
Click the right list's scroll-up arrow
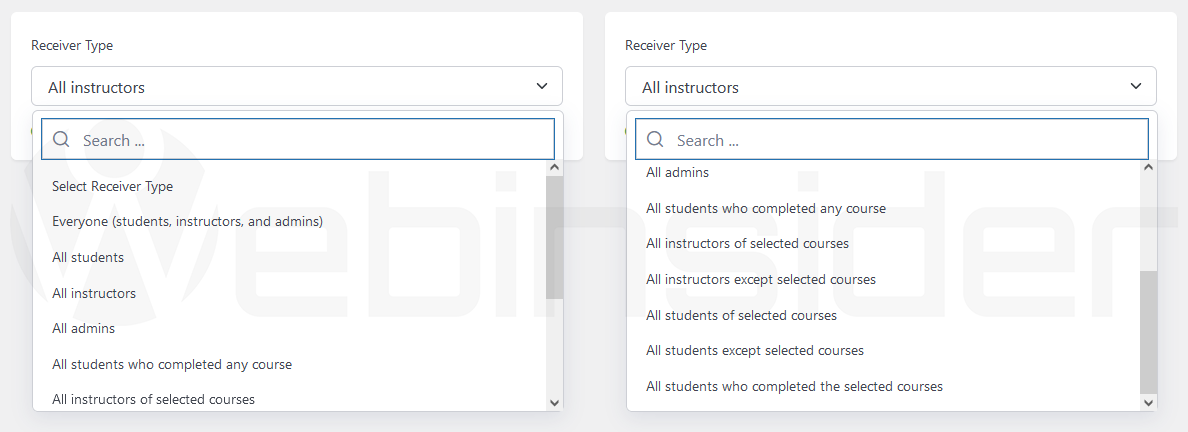click(1149, 169)
